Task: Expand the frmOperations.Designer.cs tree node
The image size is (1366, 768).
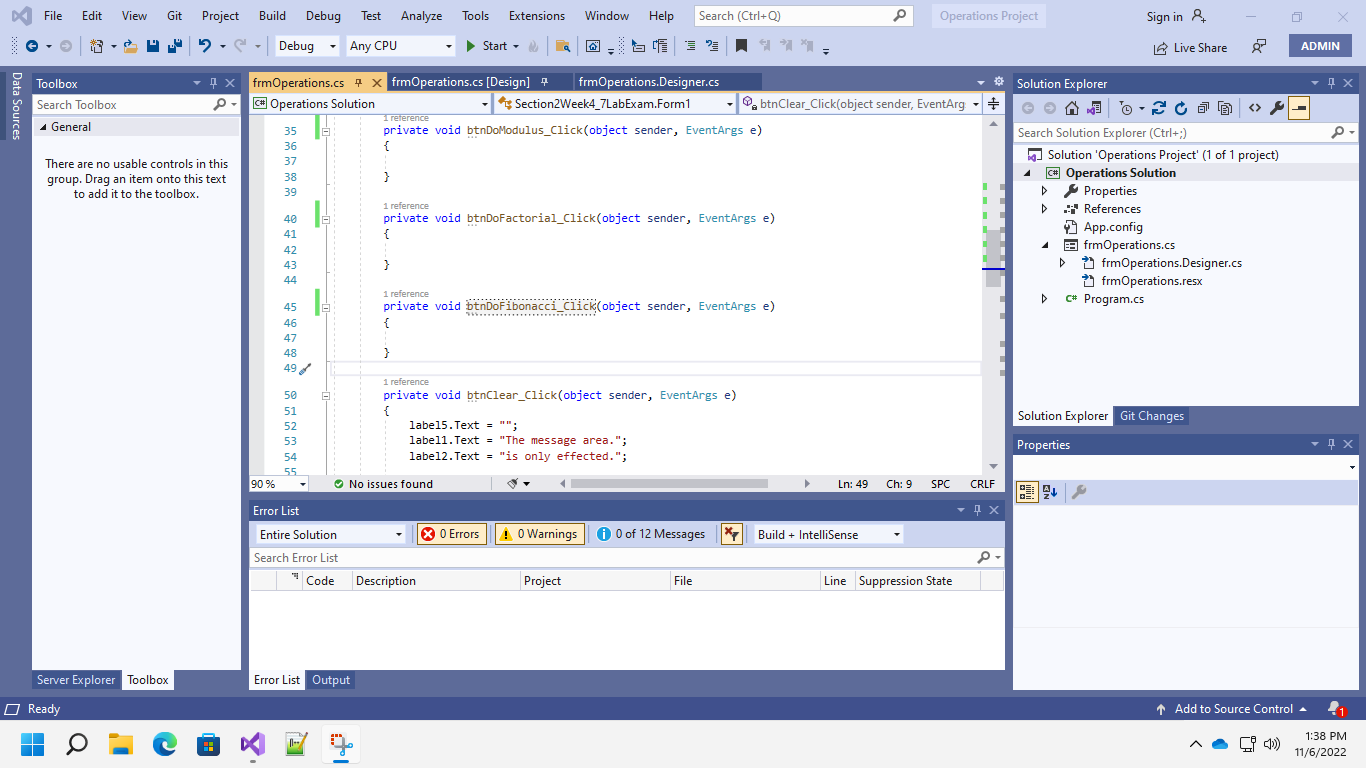Action: 1063,263
